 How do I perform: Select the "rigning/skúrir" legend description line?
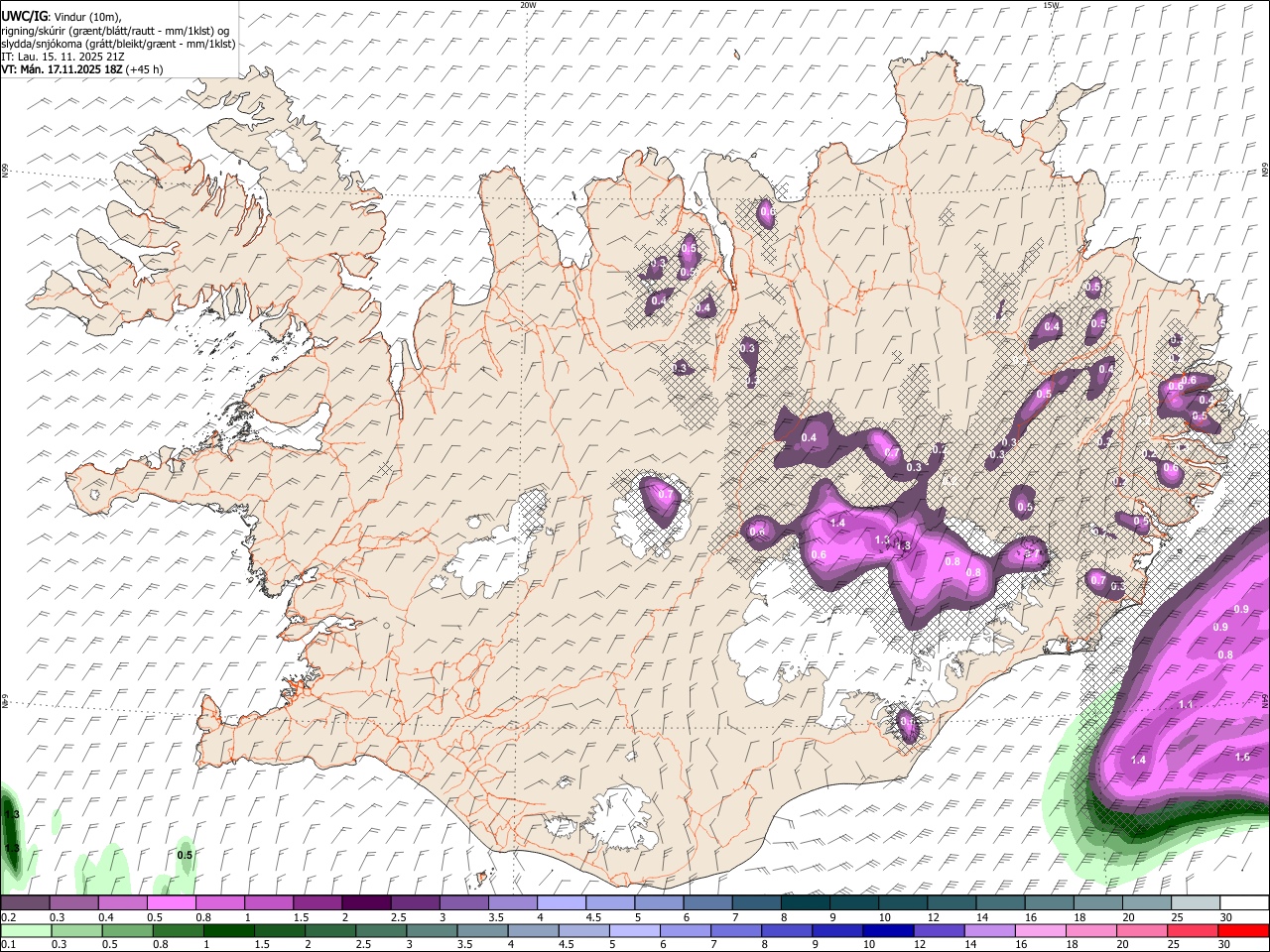[x=115, y=30]
